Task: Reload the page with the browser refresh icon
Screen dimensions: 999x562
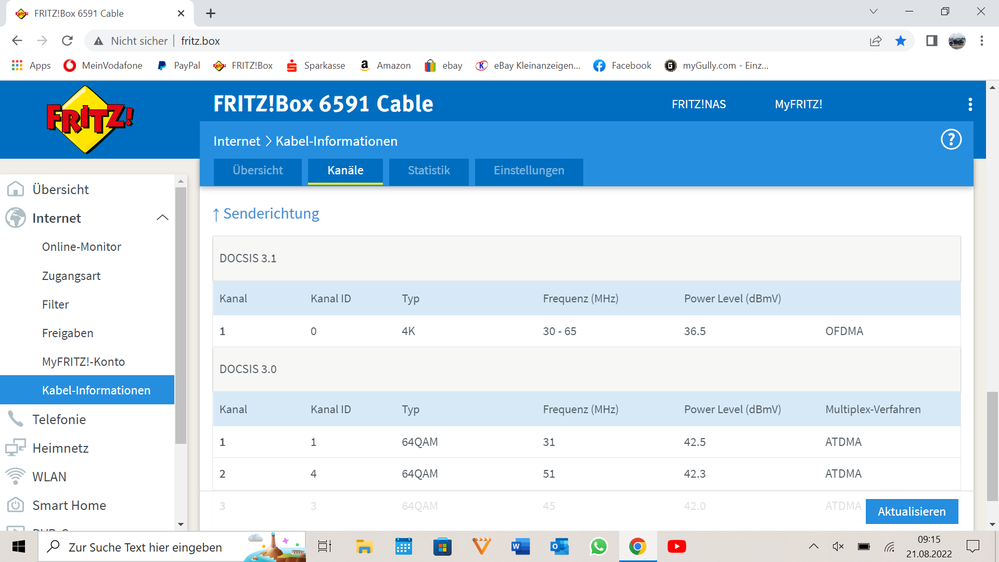Action: coord(67,41)
